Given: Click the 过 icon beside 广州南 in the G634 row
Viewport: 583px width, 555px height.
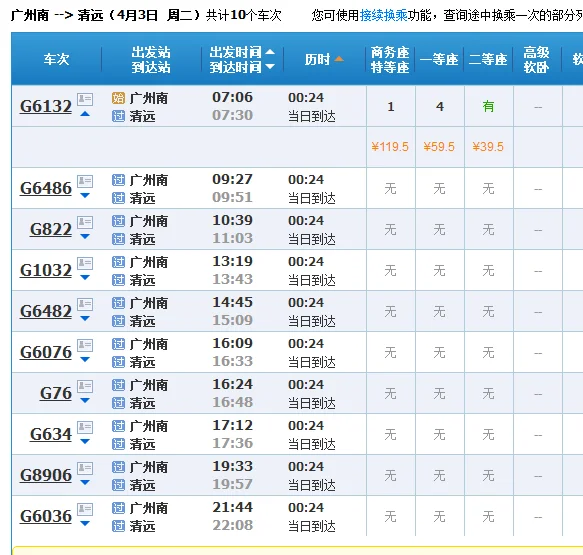Looking at the screenshot, I should tap(118, 426).
